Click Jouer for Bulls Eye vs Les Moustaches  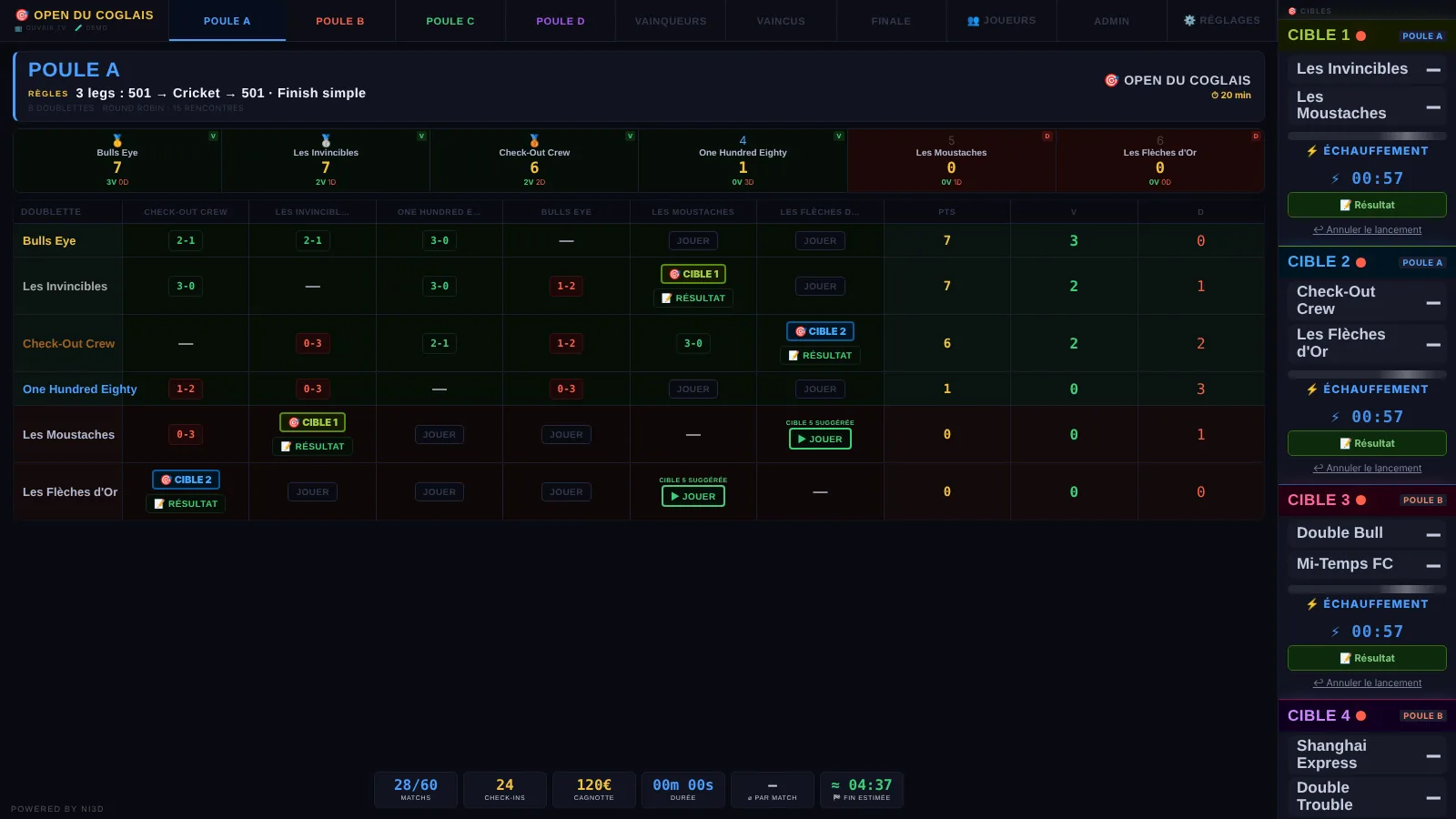(693, 241)
